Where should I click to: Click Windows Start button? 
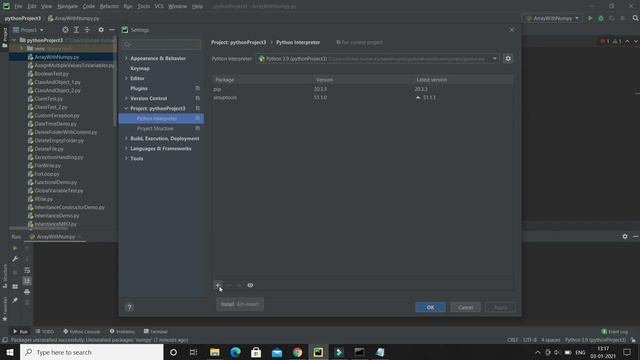tap(10, 352)
